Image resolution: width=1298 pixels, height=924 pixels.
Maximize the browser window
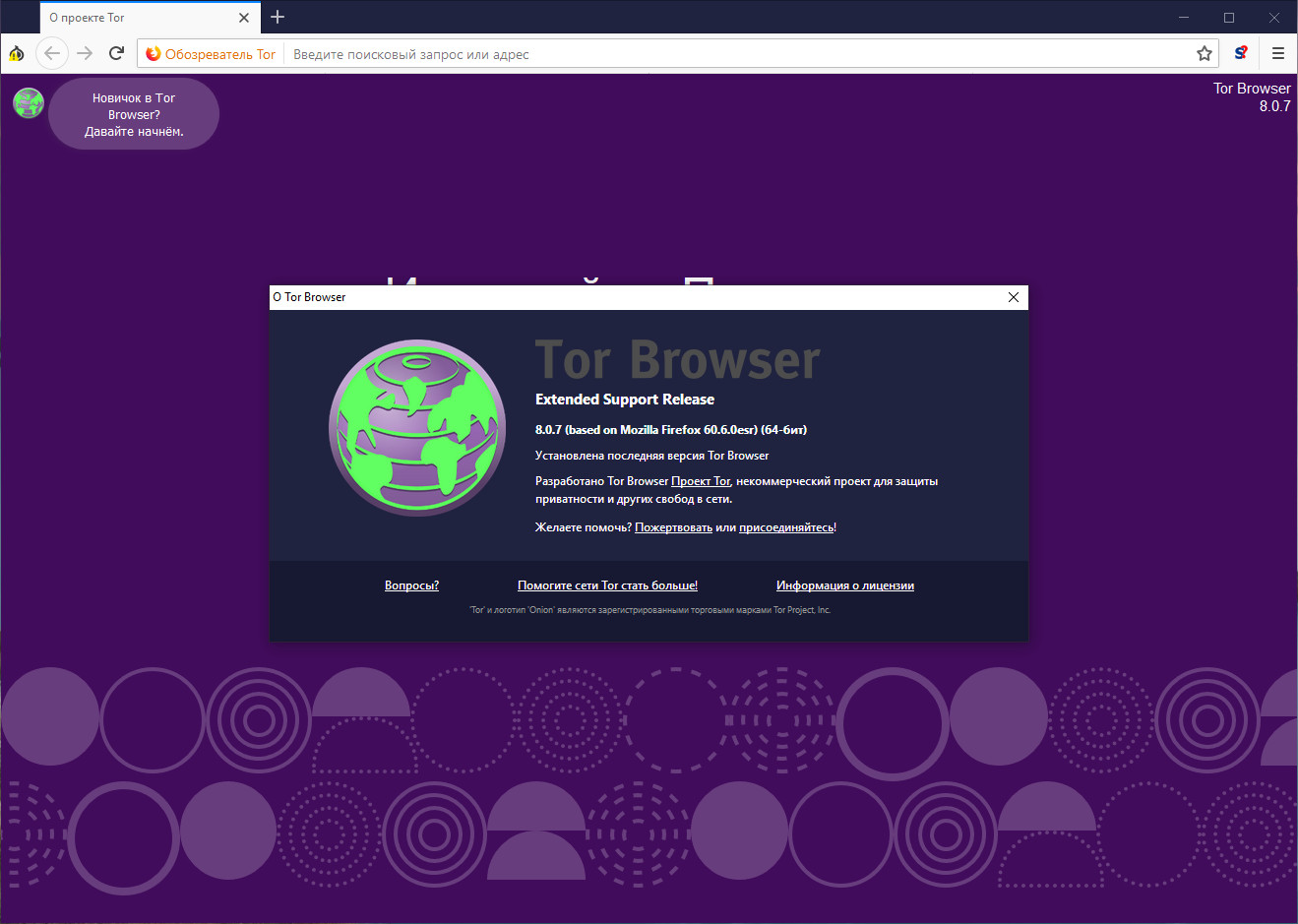tap(1229, 18)
